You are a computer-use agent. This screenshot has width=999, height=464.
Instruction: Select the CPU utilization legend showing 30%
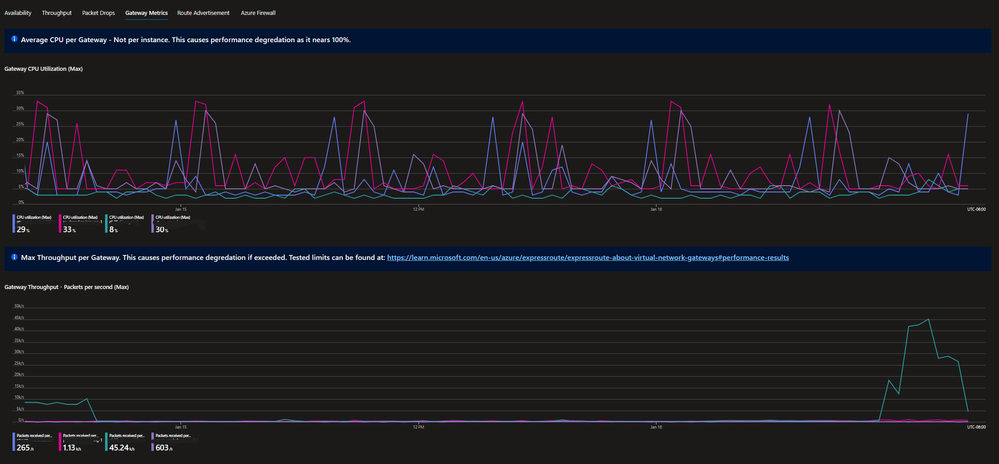[x=173, y=224]
